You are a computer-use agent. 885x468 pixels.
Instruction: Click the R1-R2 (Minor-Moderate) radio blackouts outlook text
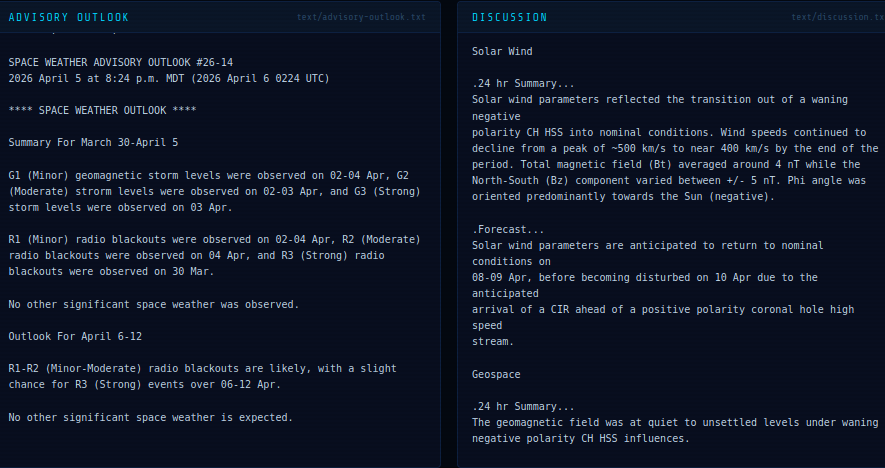coord(203,376)
